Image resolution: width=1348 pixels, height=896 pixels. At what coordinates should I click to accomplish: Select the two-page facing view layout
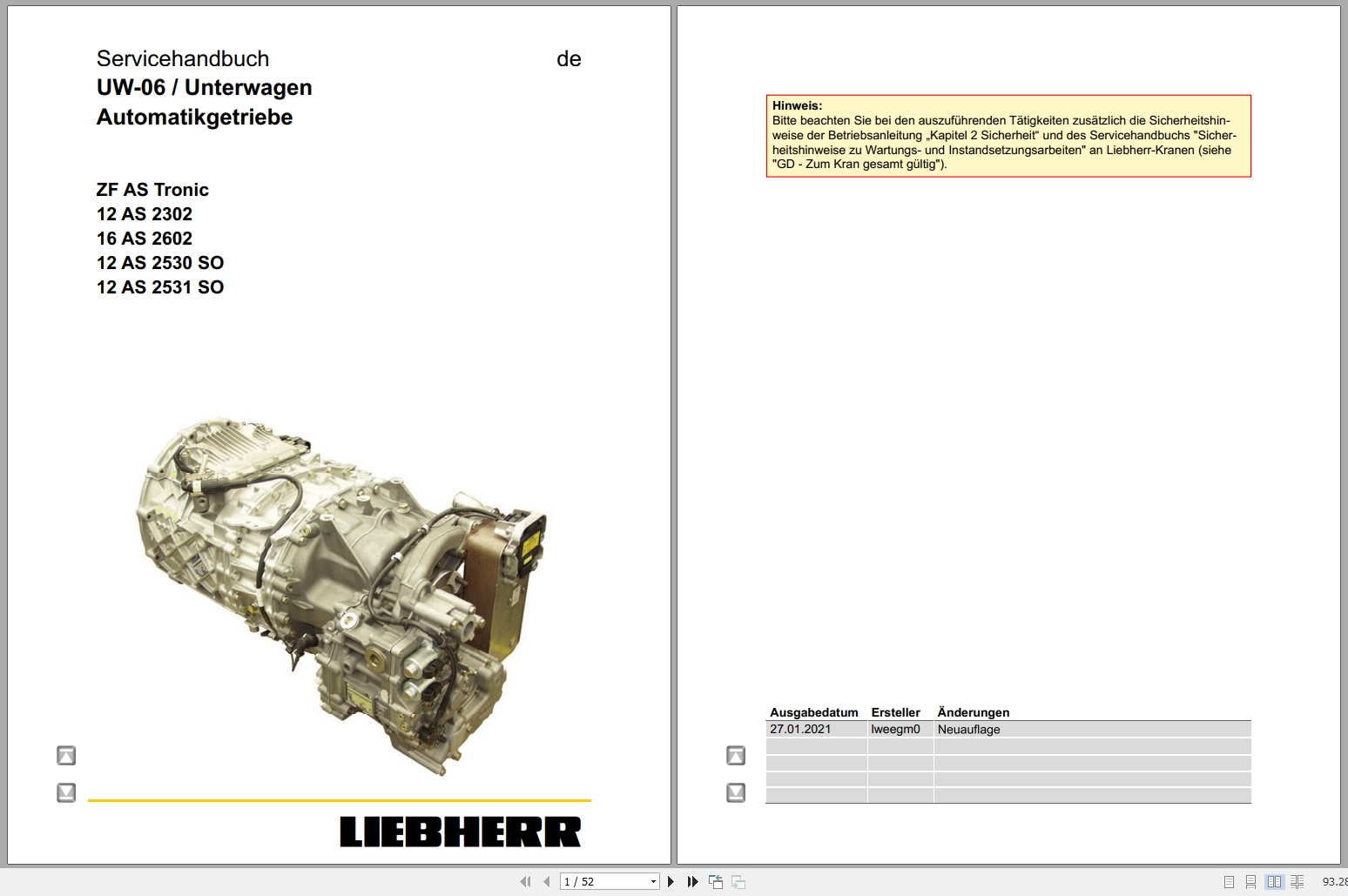(x=1274, y=882)
